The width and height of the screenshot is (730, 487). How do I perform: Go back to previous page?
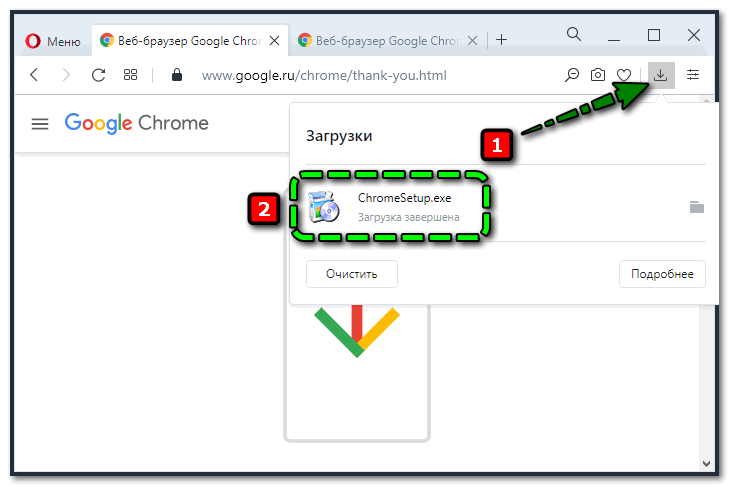point(34,75)
